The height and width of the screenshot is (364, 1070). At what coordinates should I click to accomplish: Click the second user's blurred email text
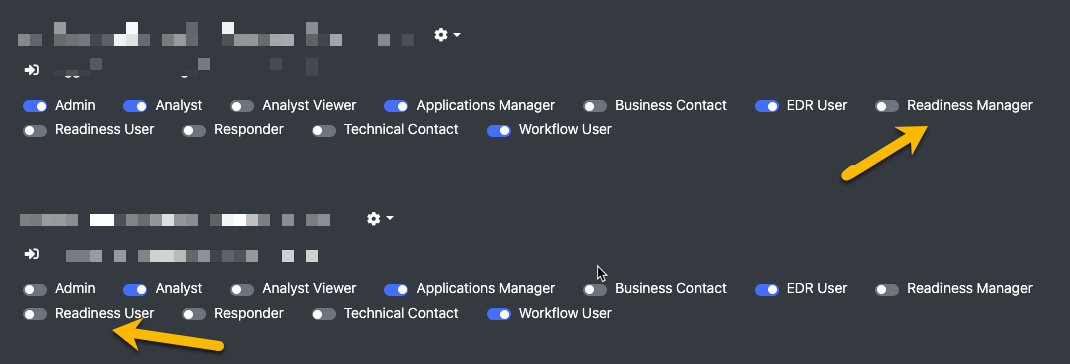(192, 256)
